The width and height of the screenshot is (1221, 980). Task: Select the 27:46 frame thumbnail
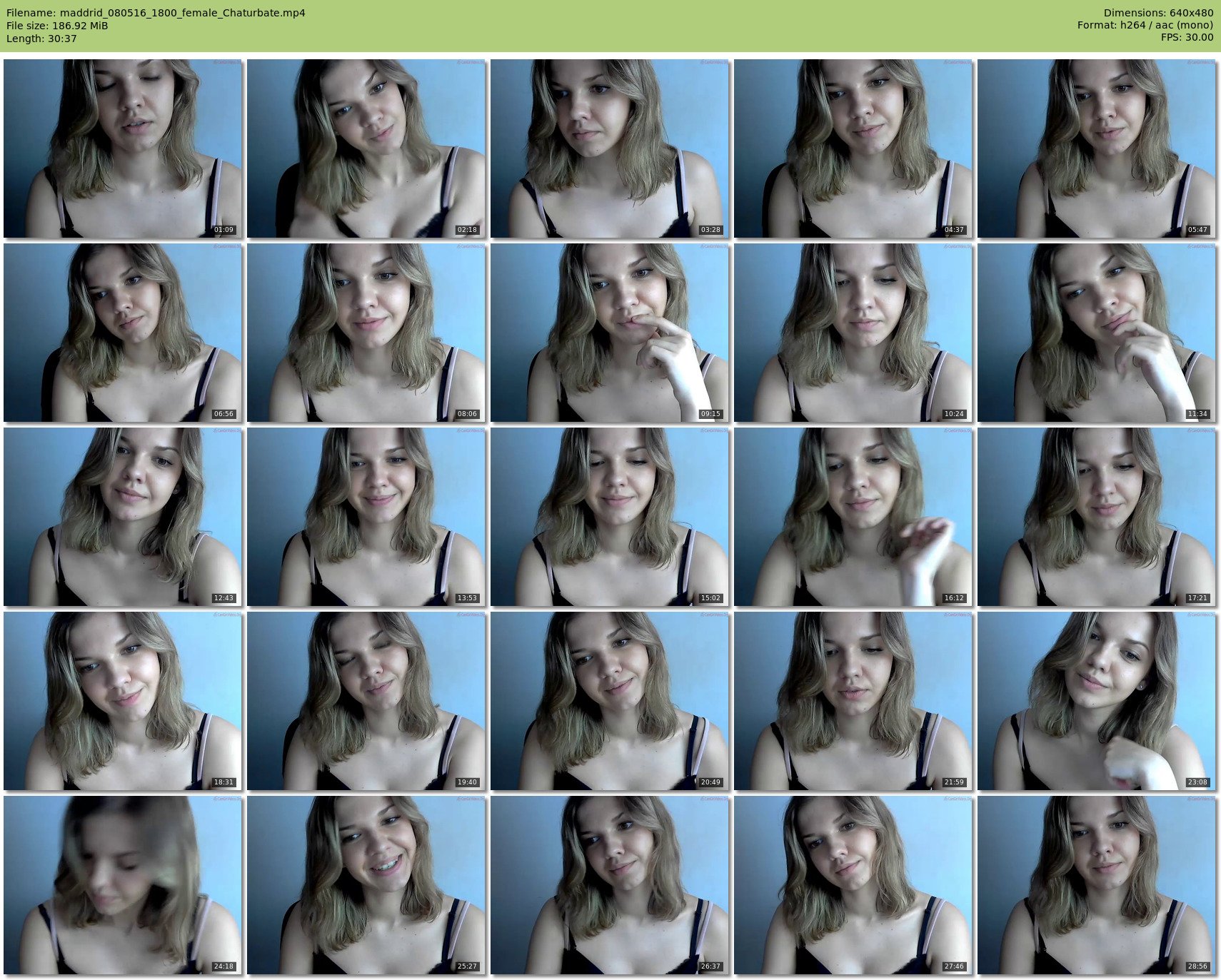tap(853, 885)
